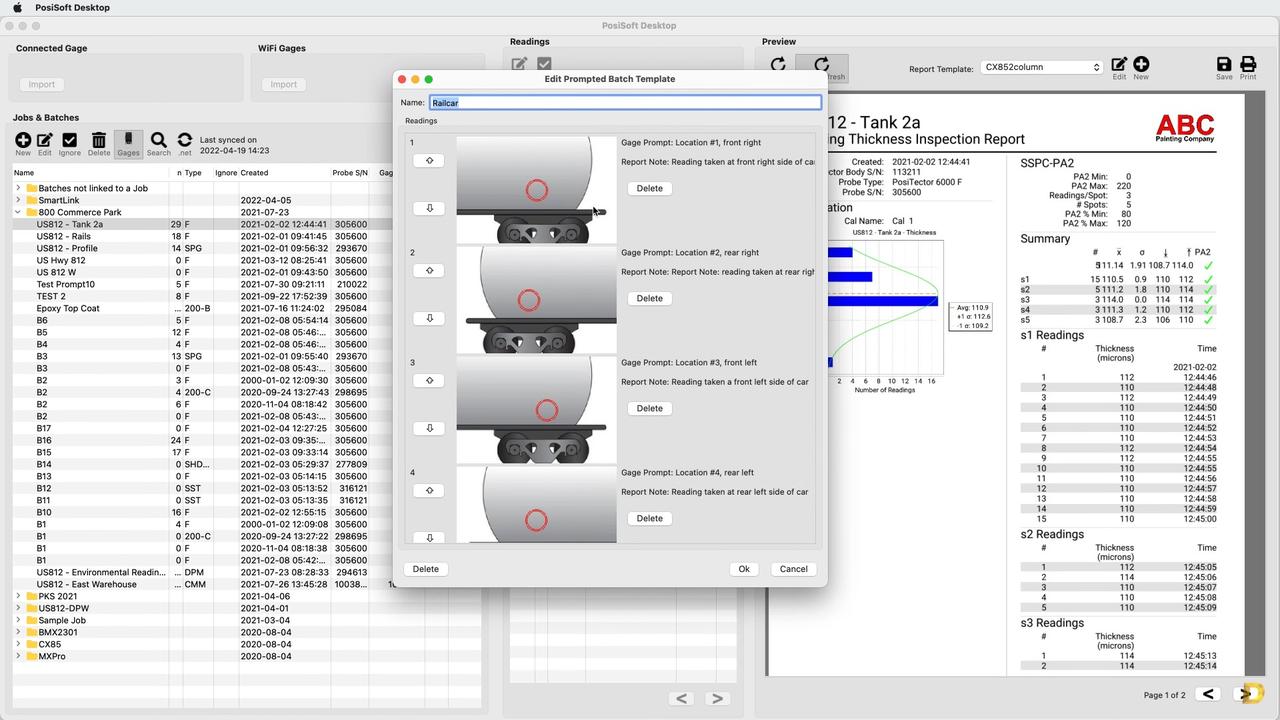
Task: Open the PosiSoft Desktop menu
Action: coord(72,7)
